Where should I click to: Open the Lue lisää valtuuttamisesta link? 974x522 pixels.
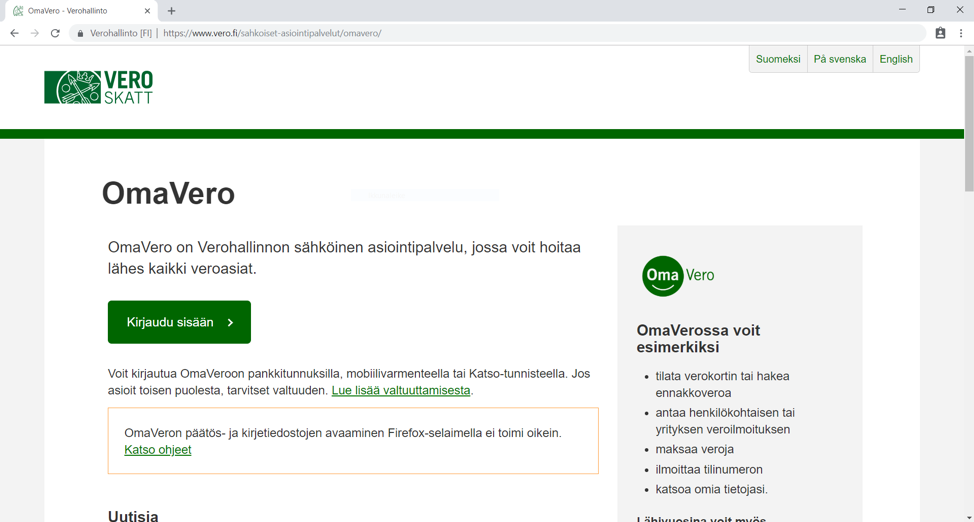401,390
